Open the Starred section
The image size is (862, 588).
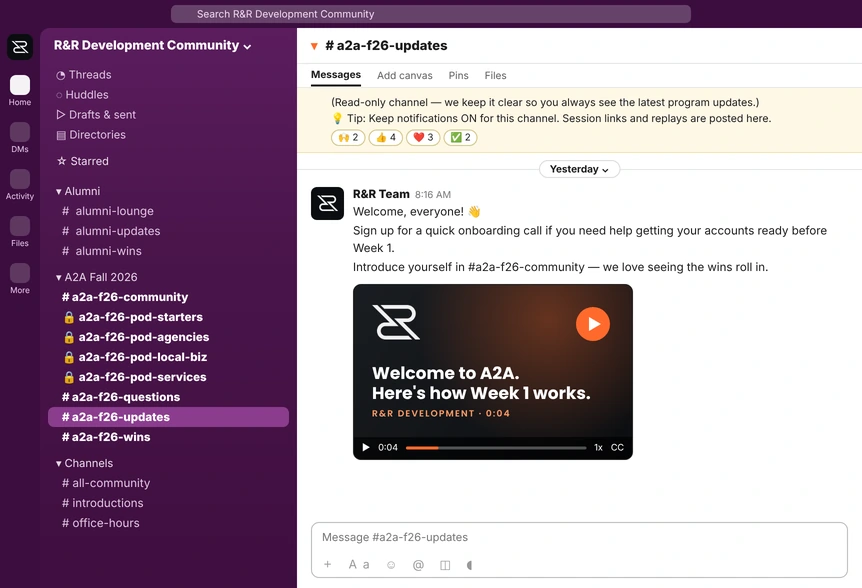(x=83, y=161)
